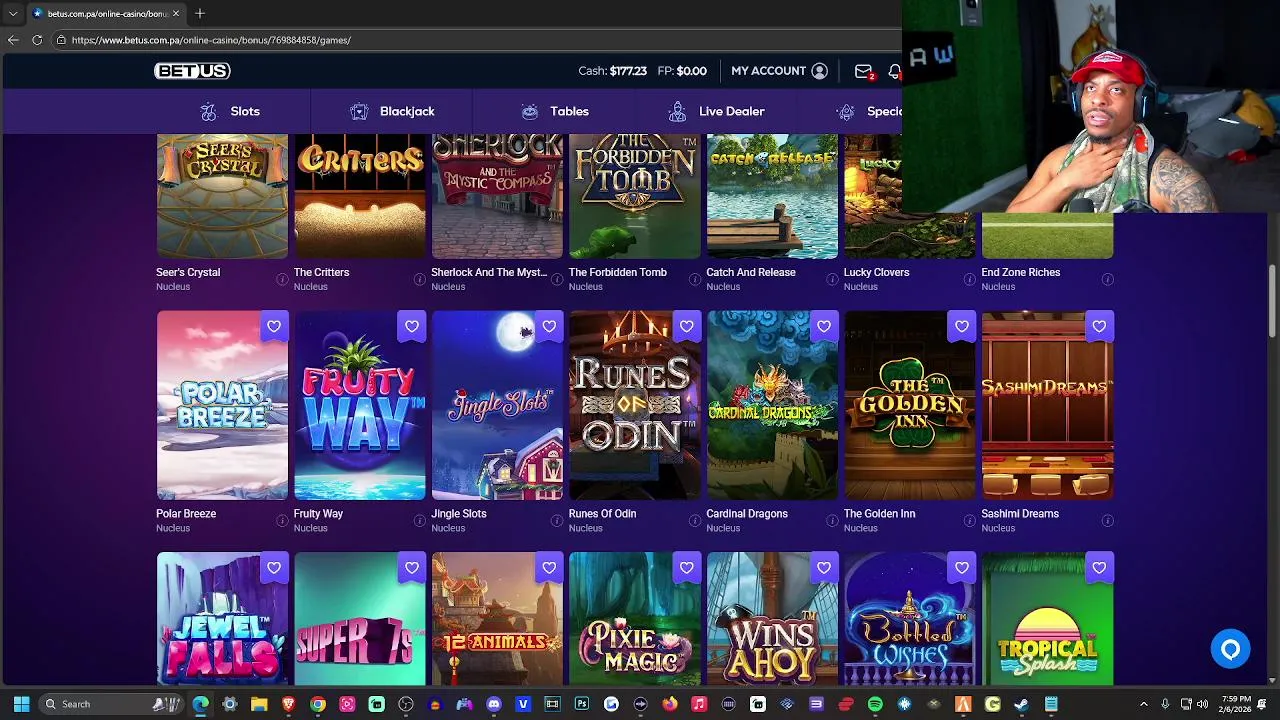The image size is (1280, 720).
Task: Launch the Pixie Magic game thumbnail
Action: click(635, 619)
